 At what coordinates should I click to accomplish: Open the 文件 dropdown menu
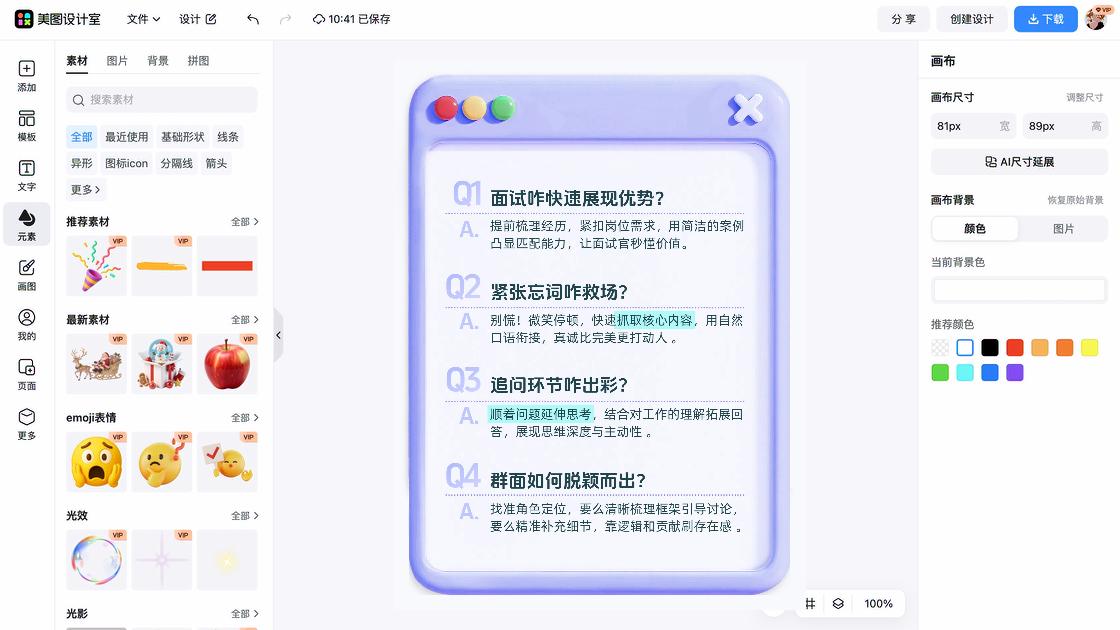click(x=140, y=19)
